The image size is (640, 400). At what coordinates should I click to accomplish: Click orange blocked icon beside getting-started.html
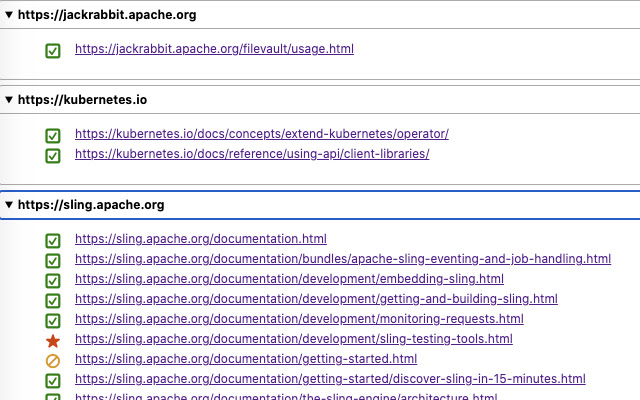53,361
